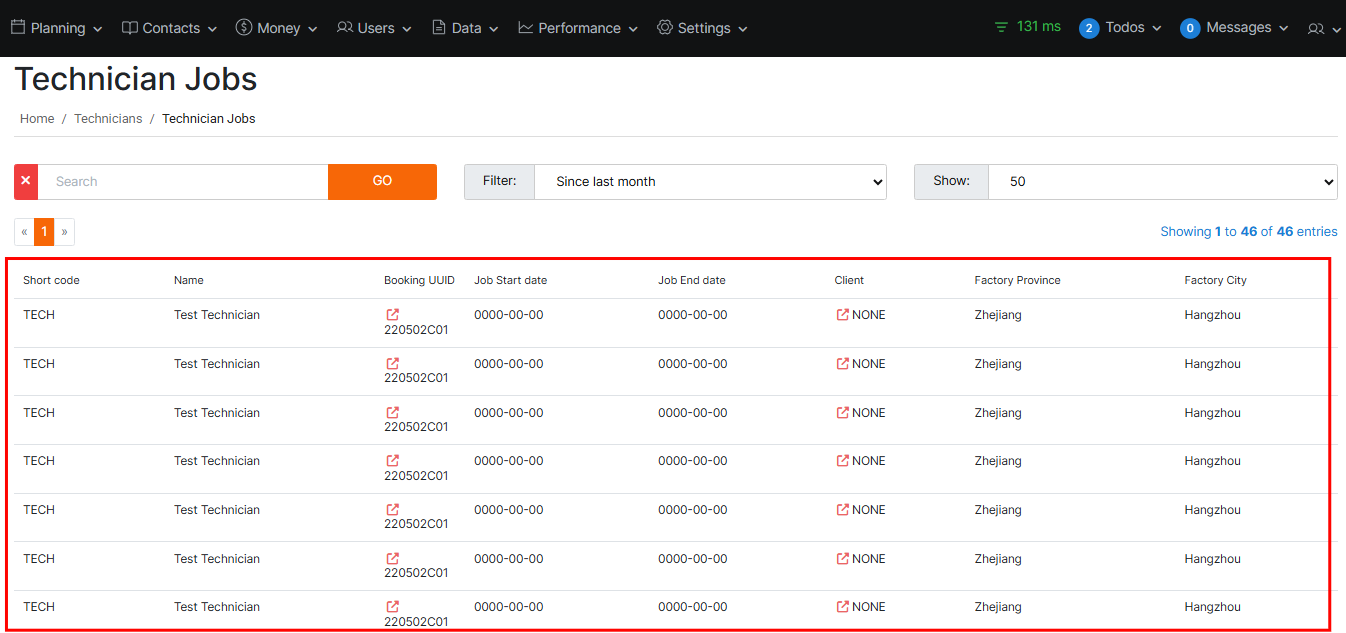The width and height of the screenshot is (1346, 633).
Task: Open the Show 50 entries dropdown
Action: pos(1162,182)
